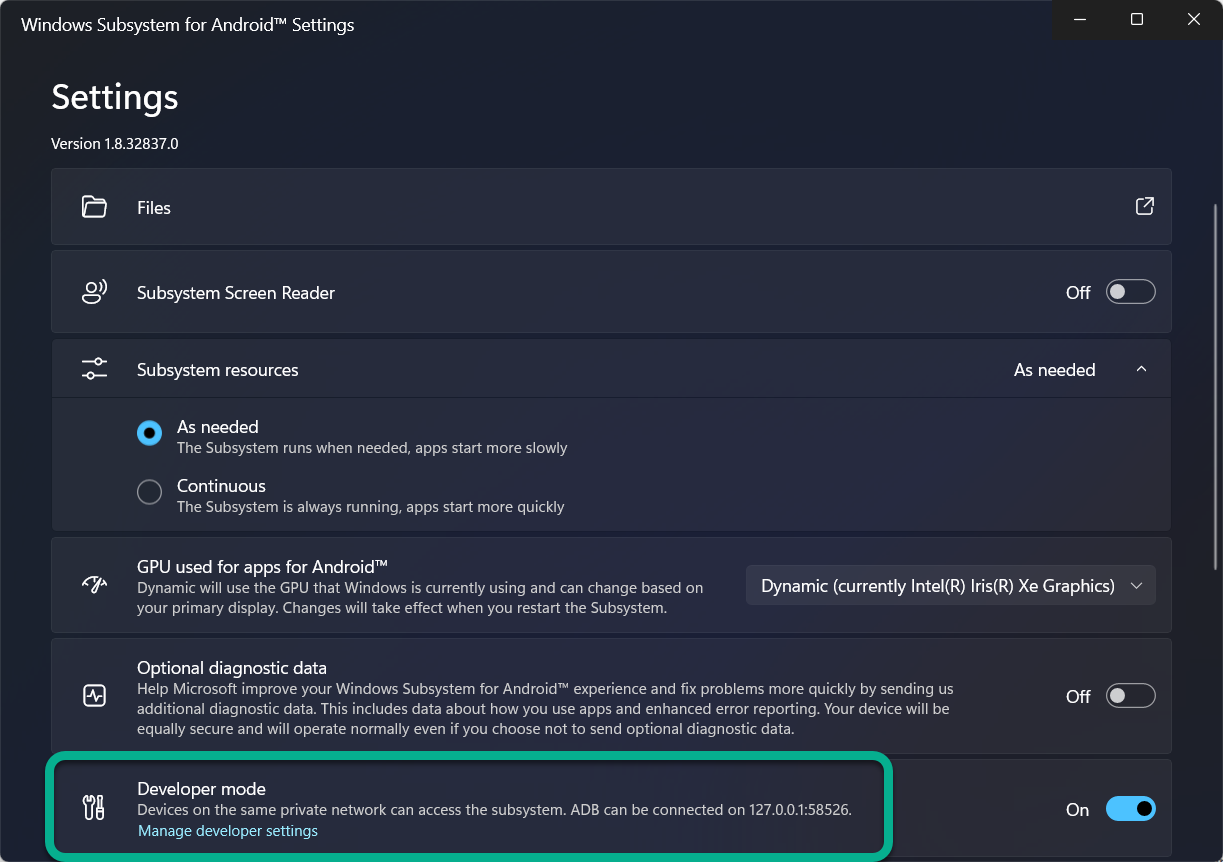Image resolution: width=1223 pixels, height=862 pixels.
Task: Open Files via the external link icon
Action: tap(1144, 206)
